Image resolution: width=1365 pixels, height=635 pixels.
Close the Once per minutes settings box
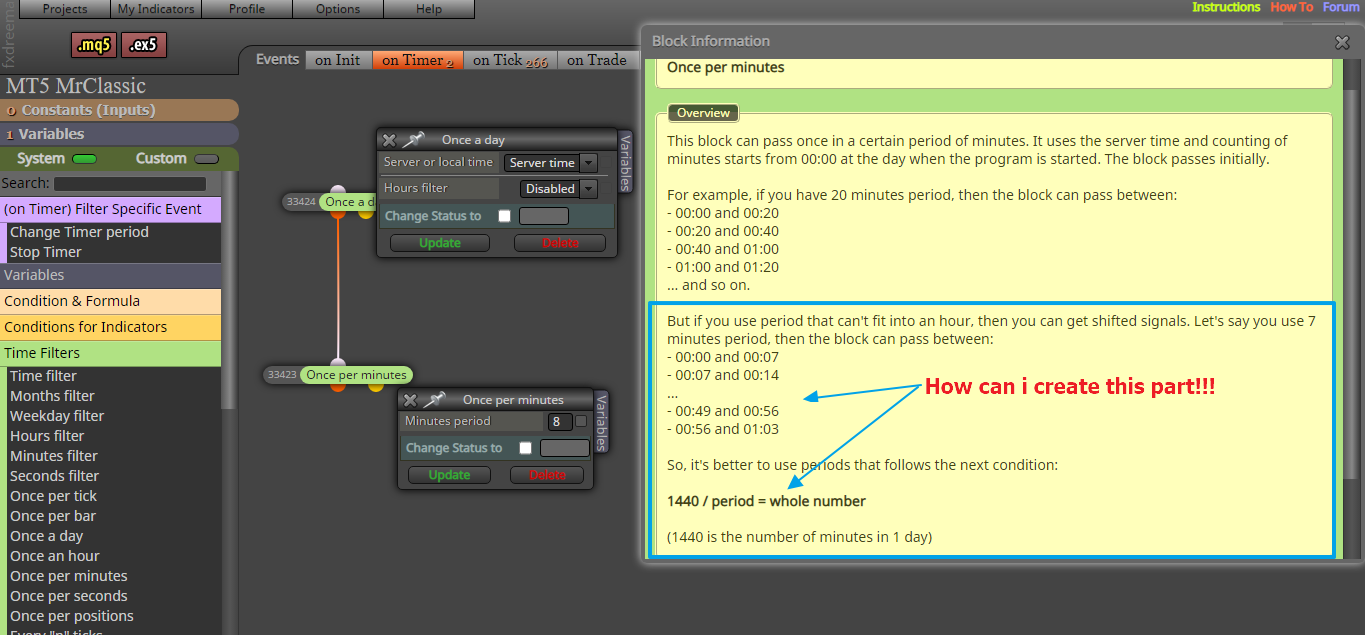pyautogui.click(x=410, y=400)
